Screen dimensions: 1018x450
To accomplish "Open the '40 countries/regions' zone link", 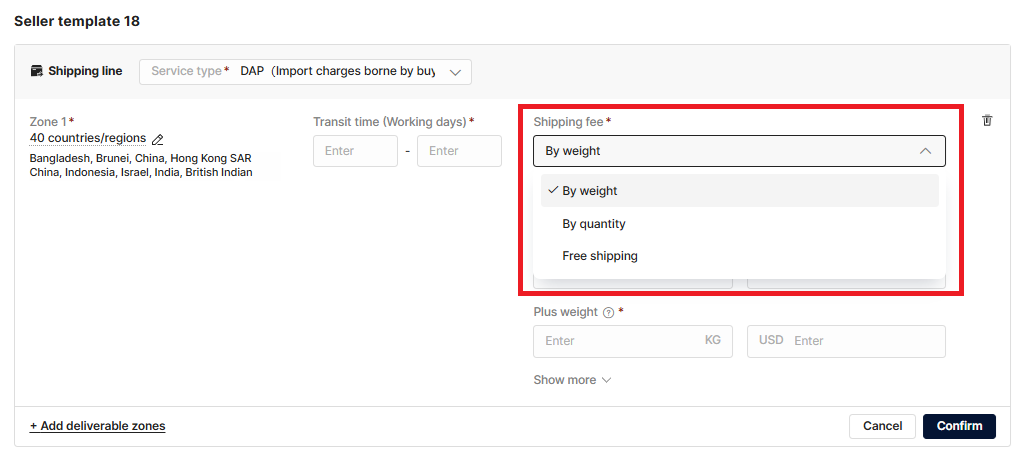I will click(x=88, y=138).
